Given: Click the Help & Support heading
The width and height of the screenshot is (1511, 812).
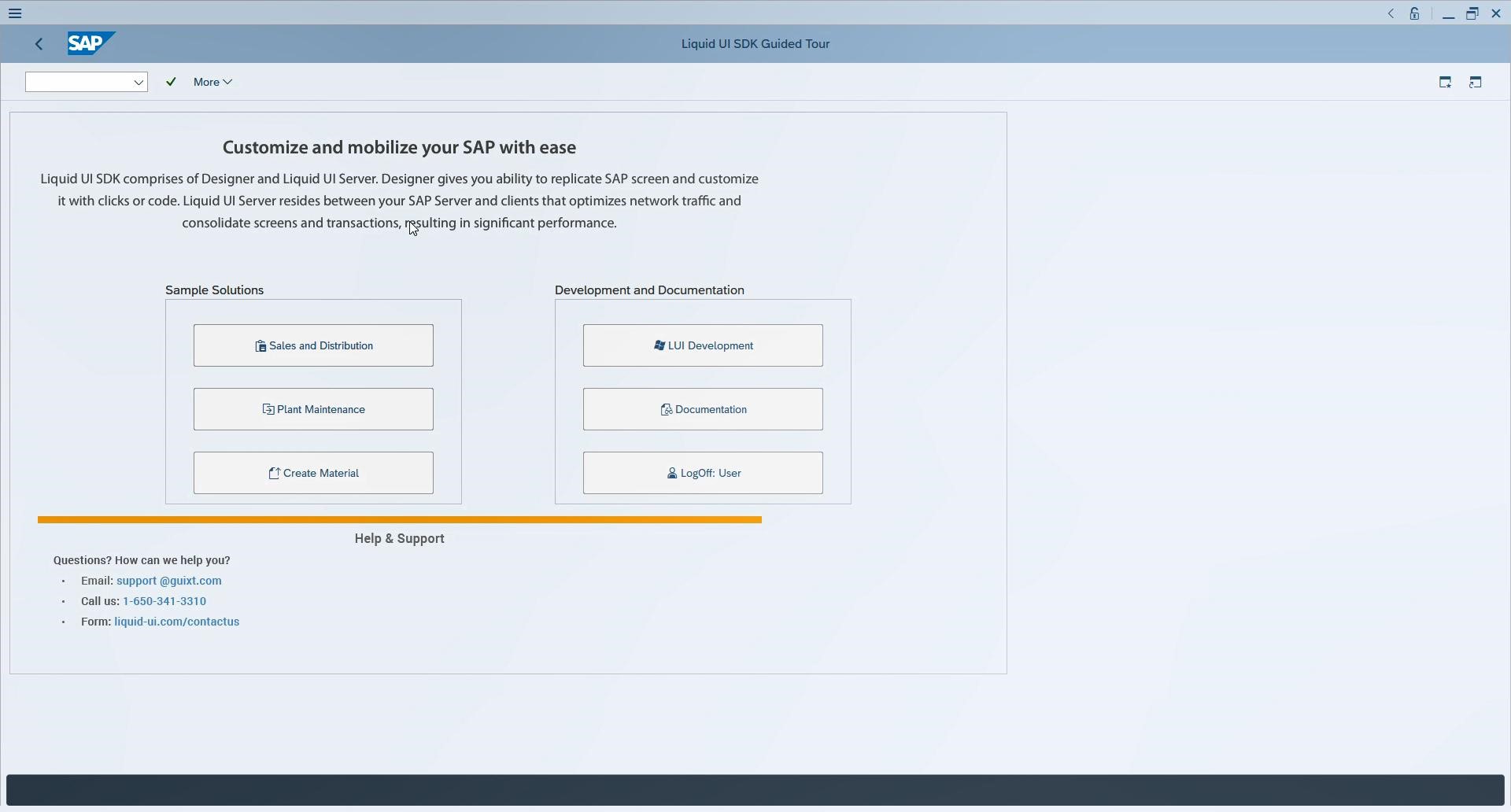Looking at the screenshot, I should (400, 539).
